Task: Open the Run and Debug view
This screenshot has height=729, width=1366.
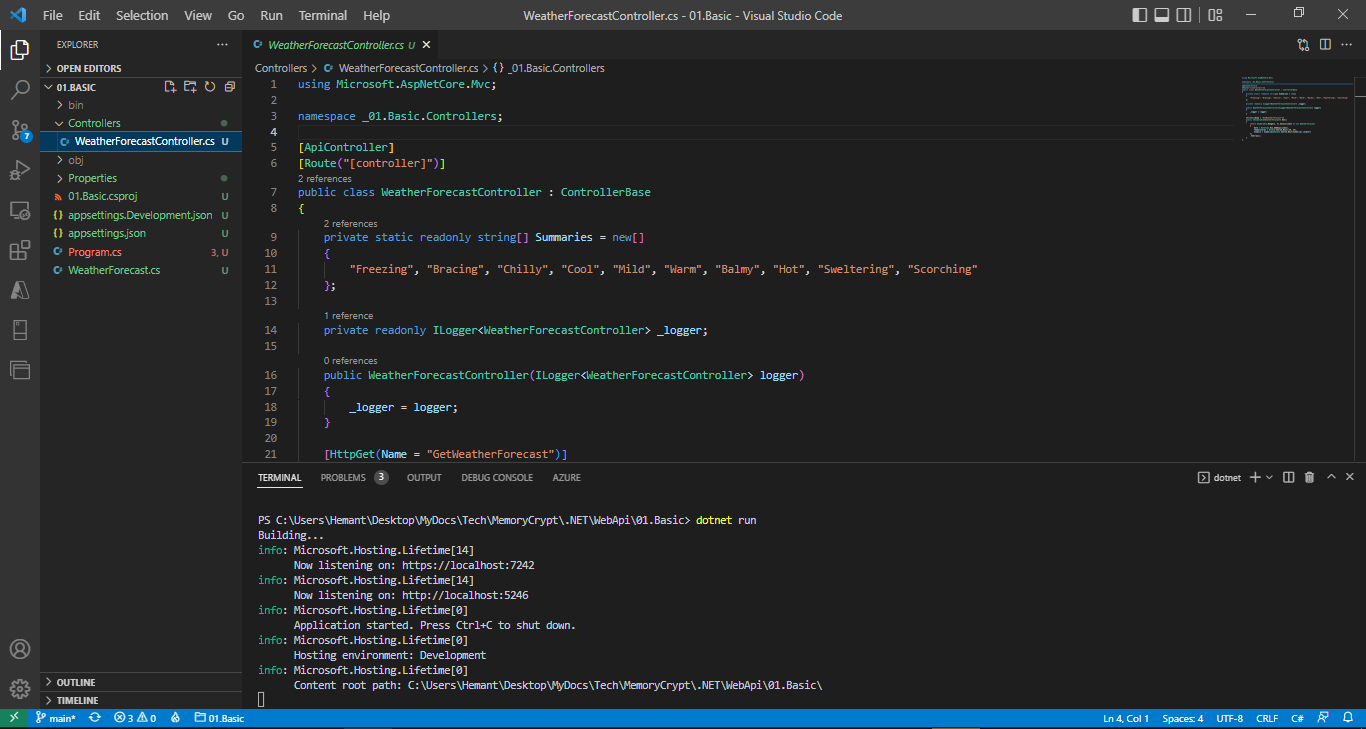Action: [20, 170]
